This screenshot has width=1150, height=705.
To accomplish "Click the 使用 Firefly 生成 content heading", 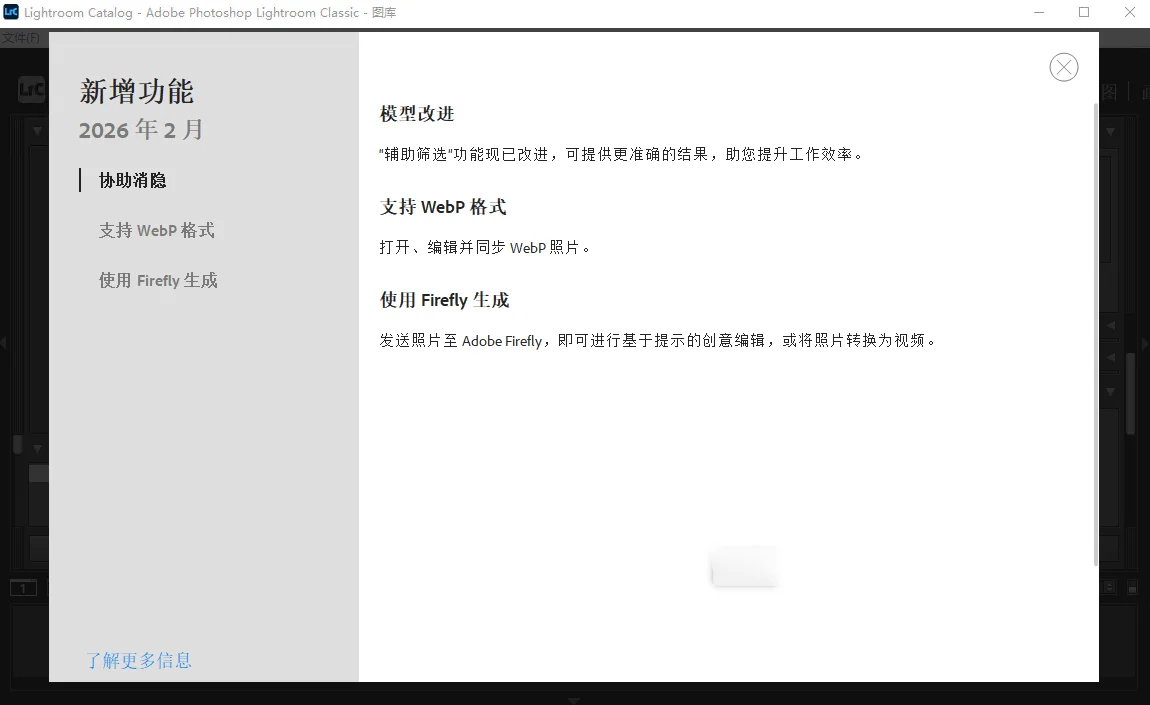I will pyautogui.click(x=444, y=300).
